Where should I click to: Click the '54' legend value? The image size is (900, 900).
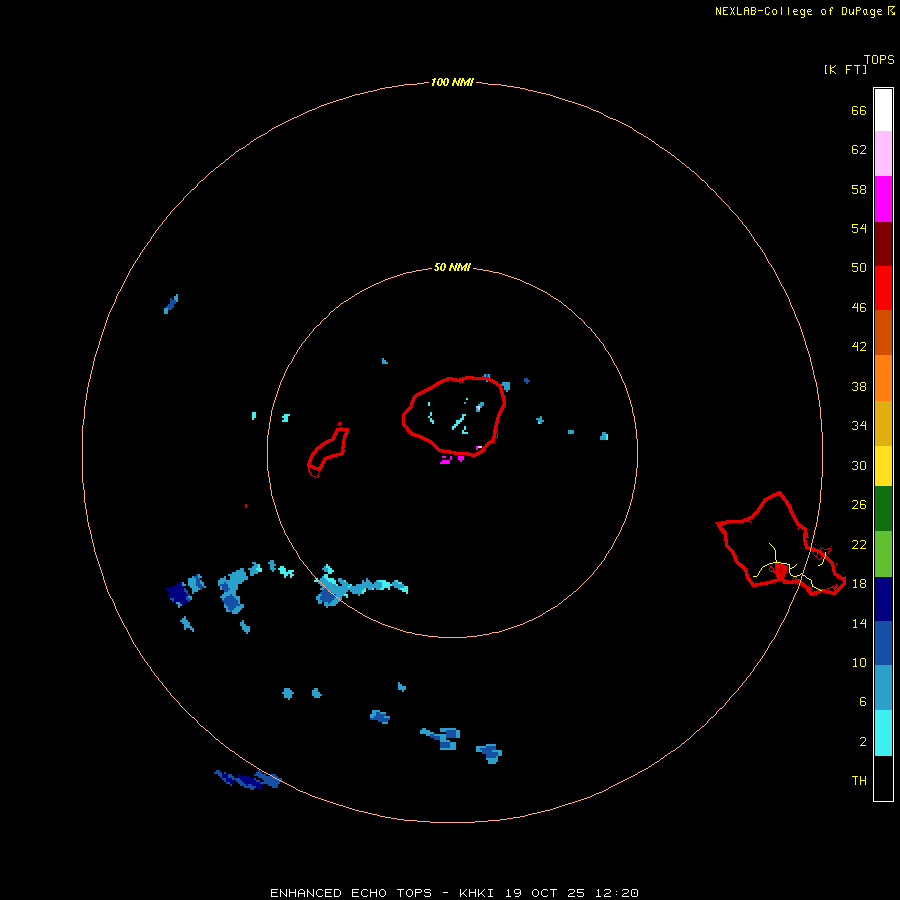[x=859, y=228]
